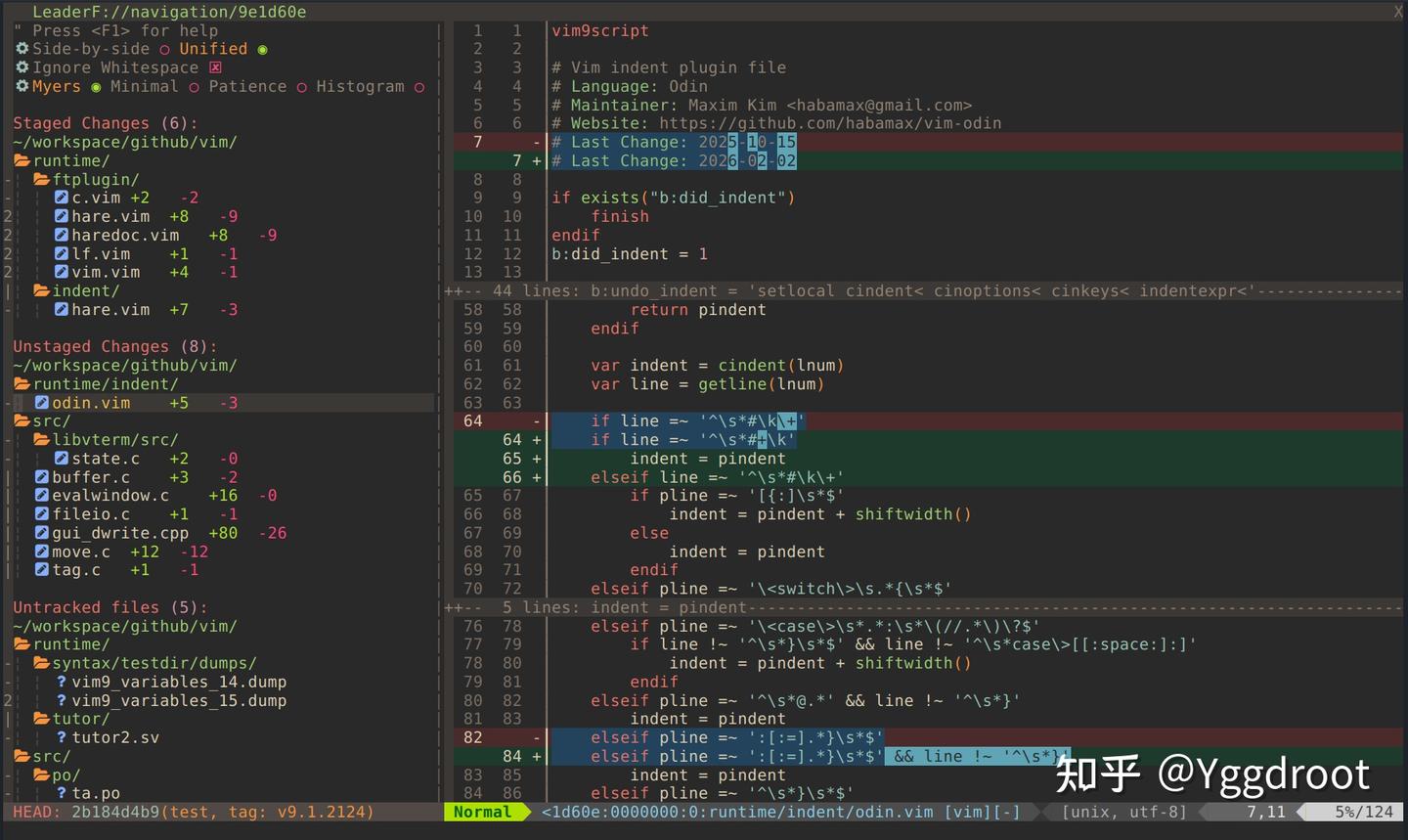Click the Staged Changes (6) header

[106, 123]
